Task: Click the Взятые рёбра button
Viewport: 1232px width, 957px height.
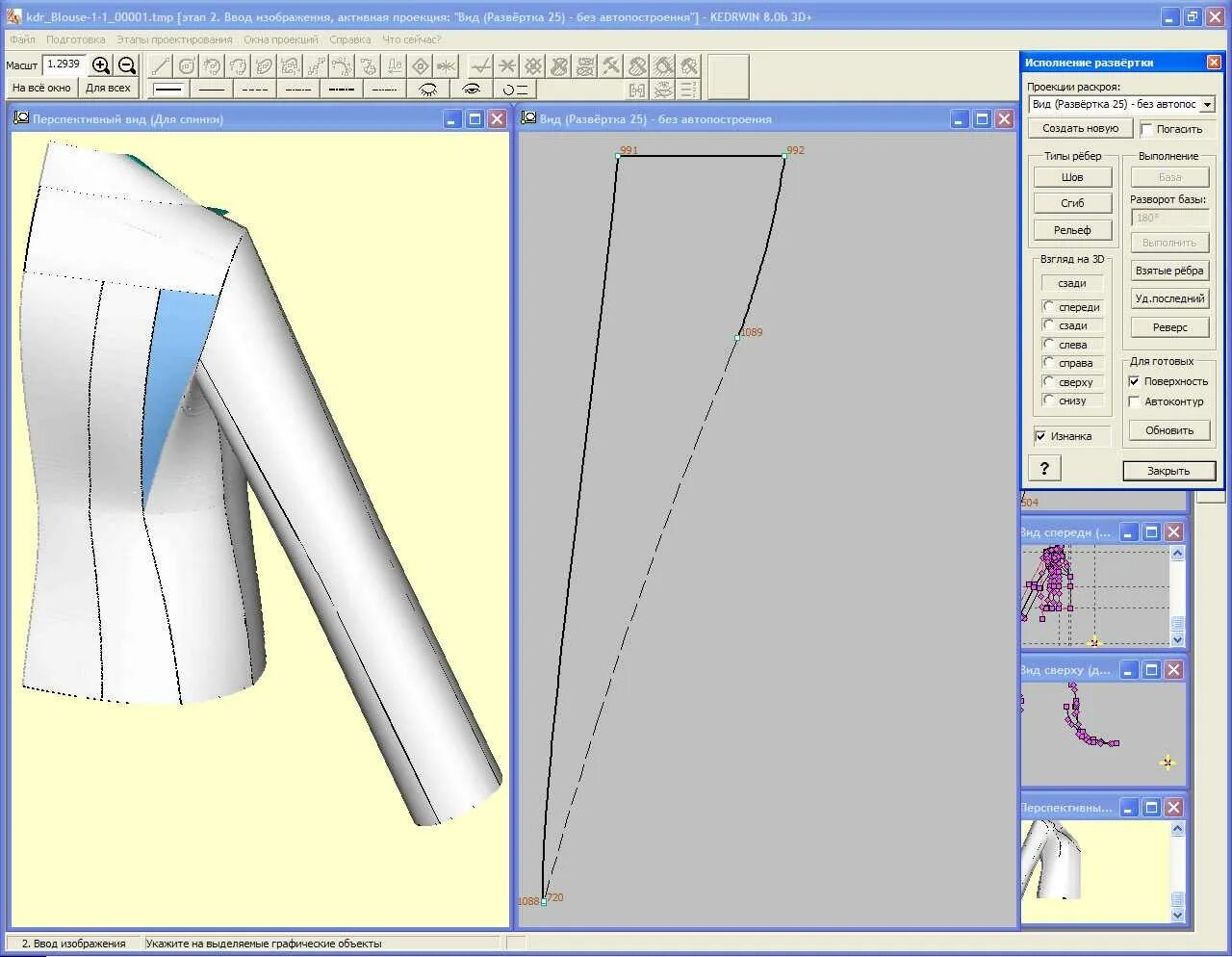Action: click(x=1169, y=271)
